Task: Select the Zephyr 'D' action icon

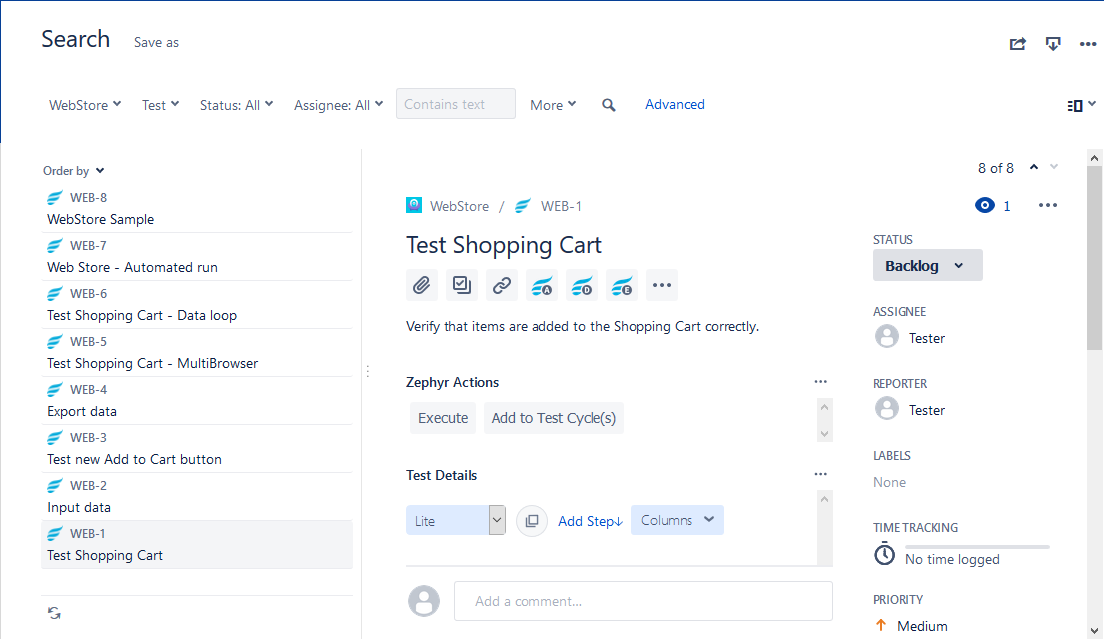Action: (x=581, y=285)
